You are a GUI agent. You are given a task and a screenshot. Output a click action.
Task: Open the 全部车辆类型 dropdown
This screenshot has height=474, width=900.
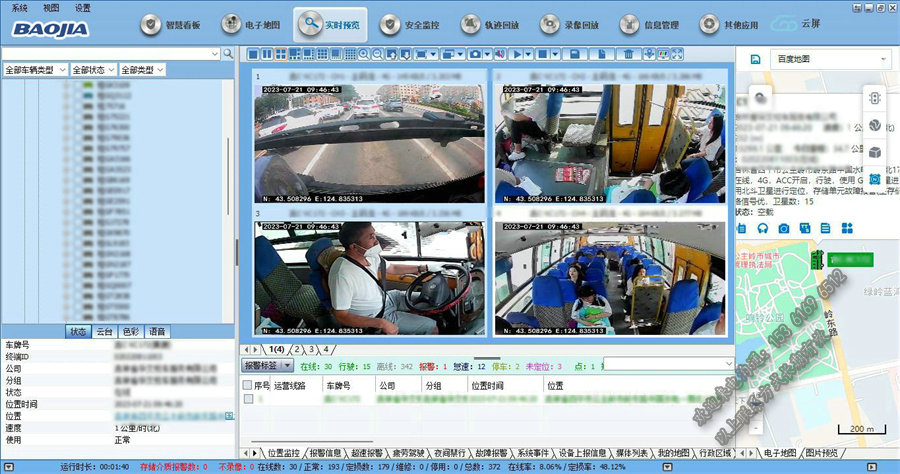[x=35, y=70]
